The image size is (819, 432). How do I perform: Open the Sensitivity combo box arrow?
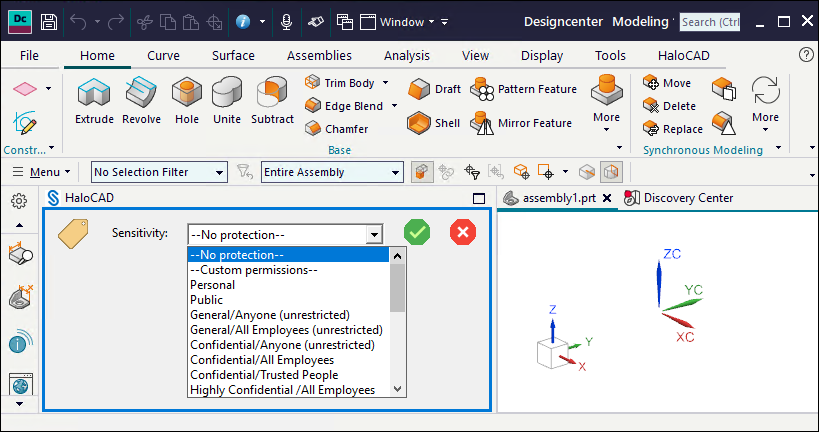[374, 235]
